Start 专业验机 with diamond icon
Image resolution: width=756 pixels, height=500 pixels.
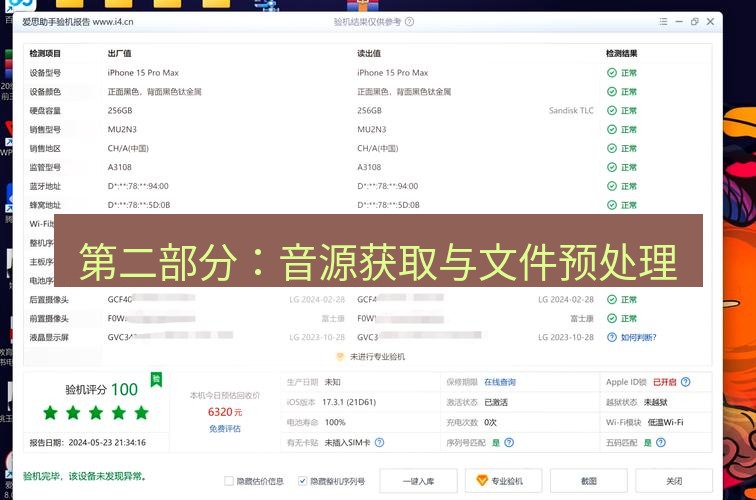pyautogui.click(x=503, y=481)
